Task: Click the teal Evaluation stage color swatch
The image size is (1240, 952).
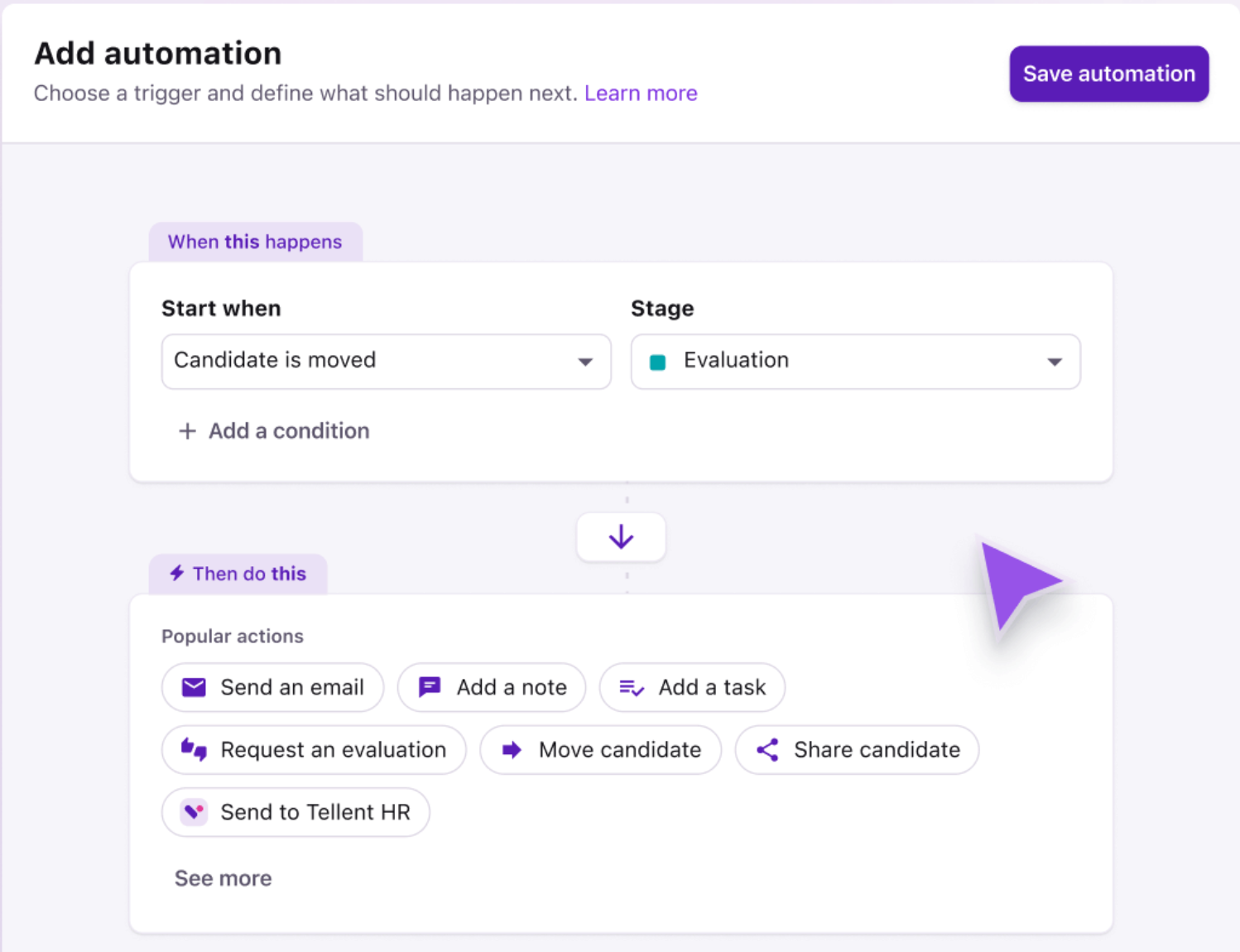Action: [x=658, y=362]
